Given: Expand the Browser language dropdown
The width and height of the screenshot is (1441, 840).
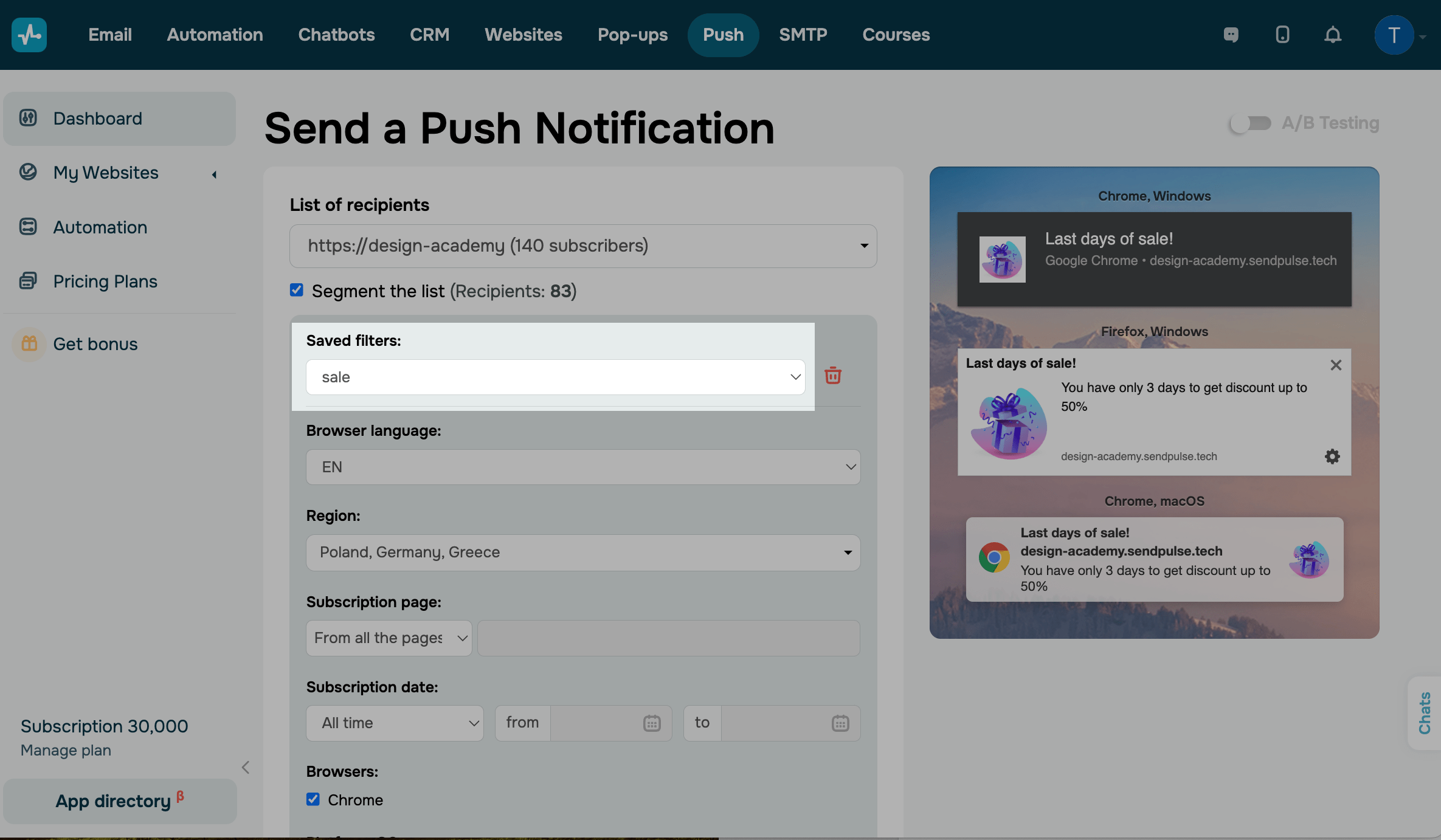Looking at the screenshot, I should (x=582, y=467).
